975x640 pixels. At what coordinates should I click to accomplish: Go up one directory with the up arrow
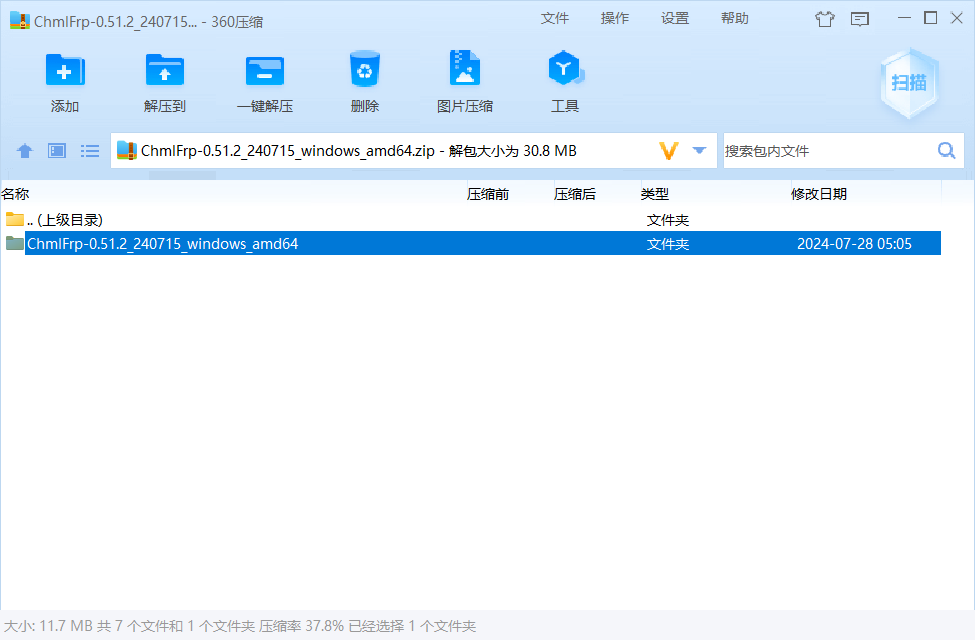(x=25, y=151)
